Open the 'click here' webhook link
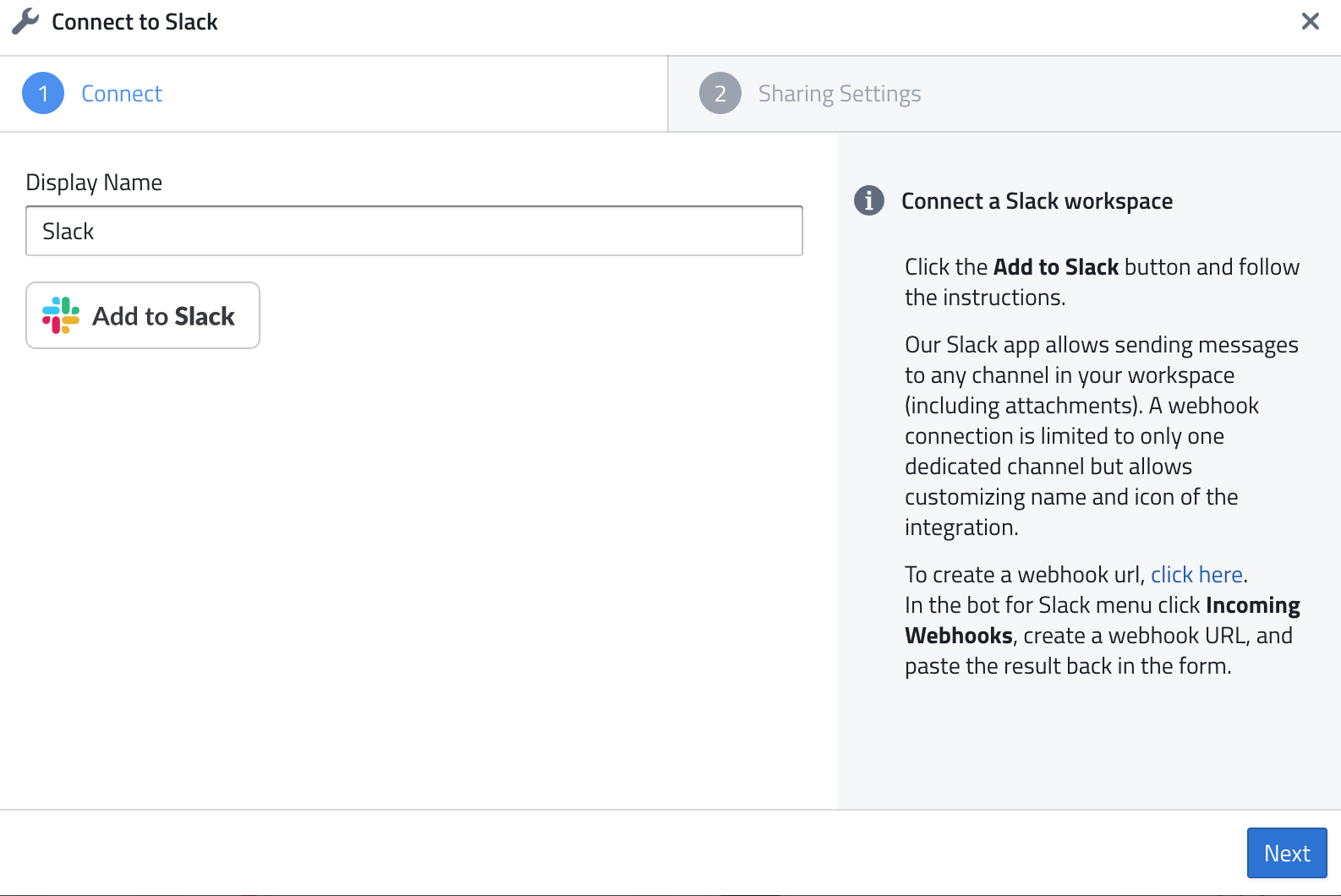 pos(1196,575)
